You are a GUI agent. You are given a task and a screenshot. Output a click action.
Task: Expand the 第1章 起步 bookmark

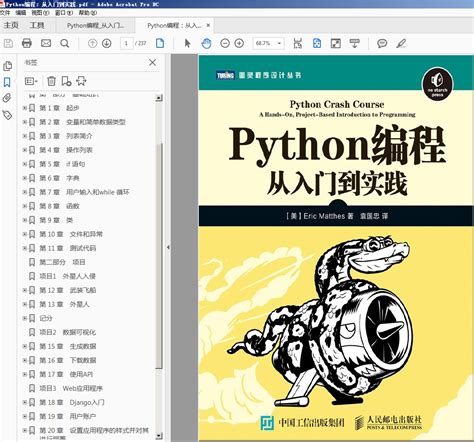[x=24, y=108]
